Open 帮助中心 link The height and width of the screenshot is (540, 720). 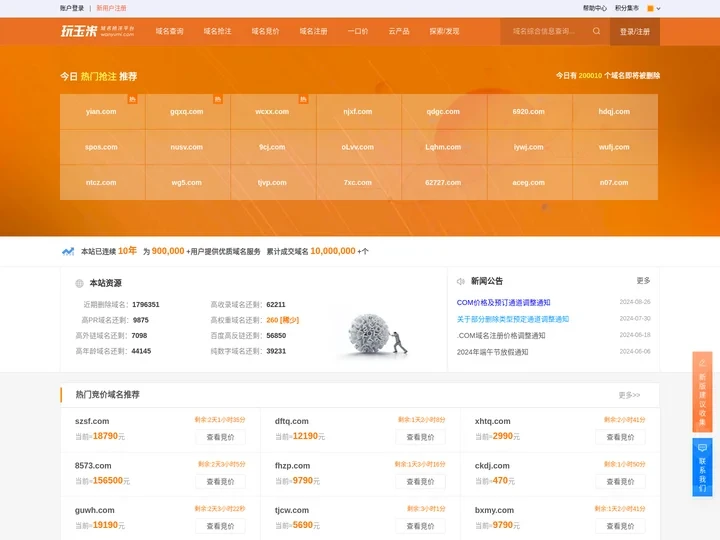[x=595, y=8]
